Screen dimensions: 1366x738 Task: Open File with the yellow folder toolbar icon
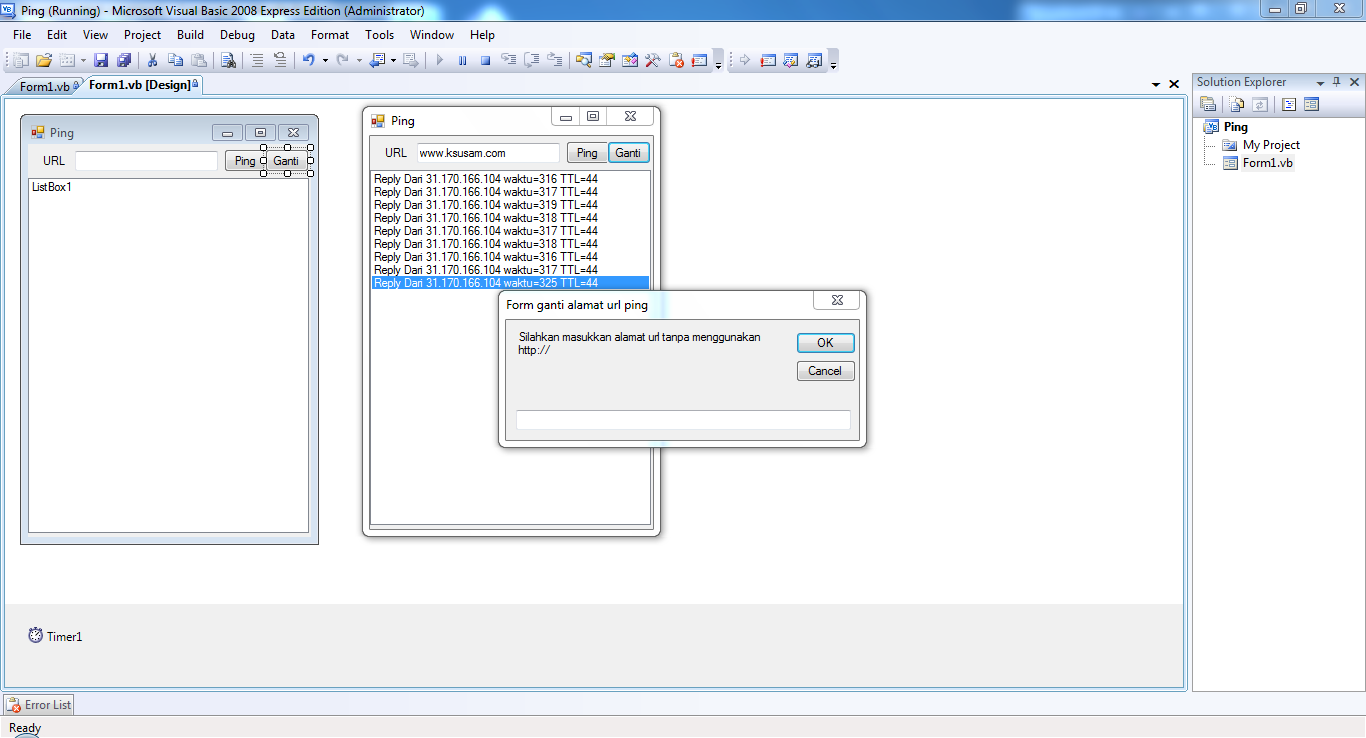click(43, 60)
